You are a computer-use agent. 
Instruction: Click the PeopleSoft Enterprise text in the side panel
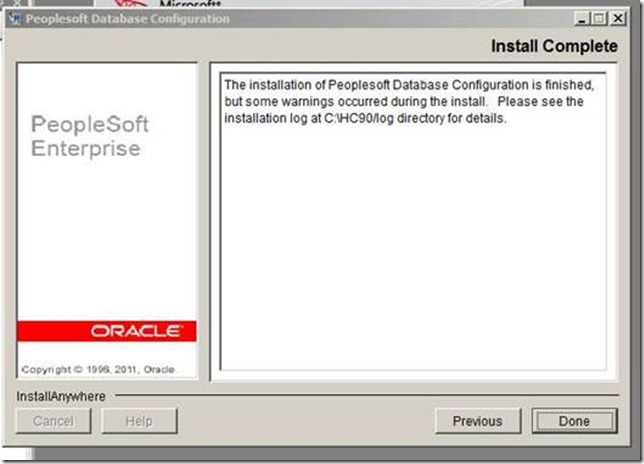(90, 136)
